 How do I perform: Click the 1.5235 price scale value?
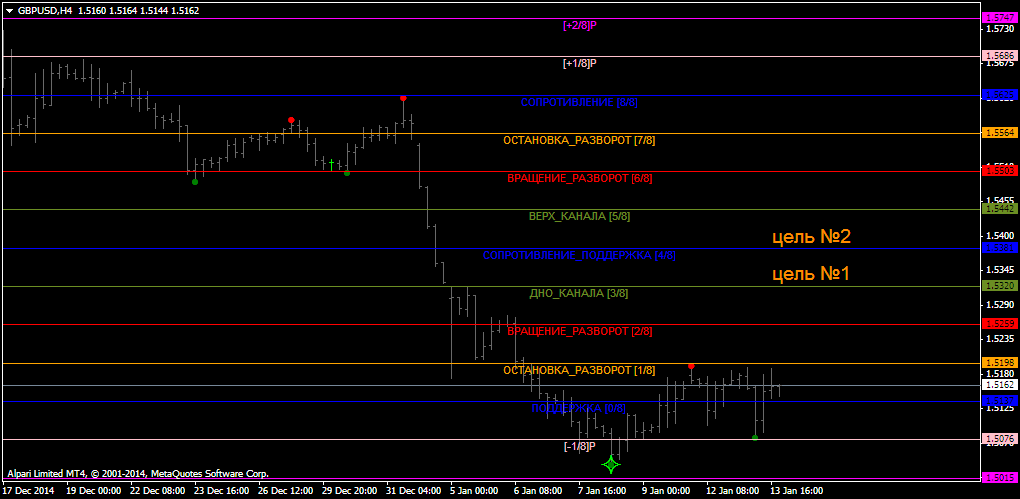[1000, 339]
